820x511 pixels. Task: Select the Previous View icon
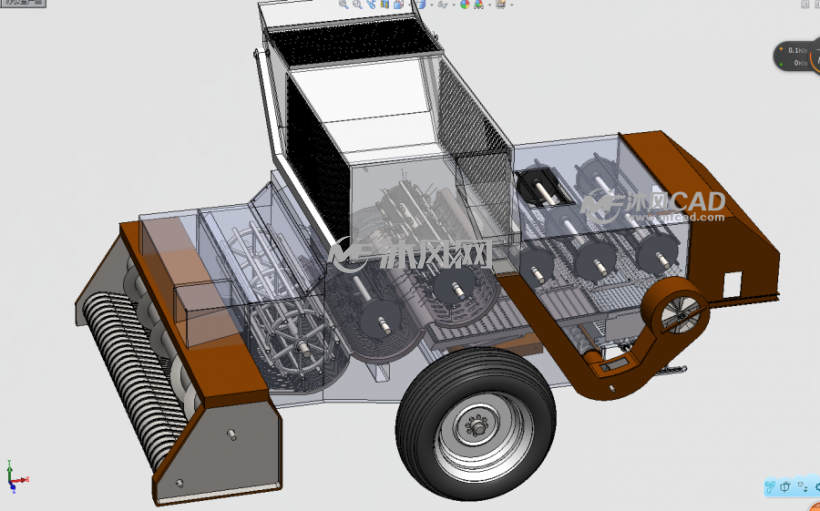tap(371, 4)
